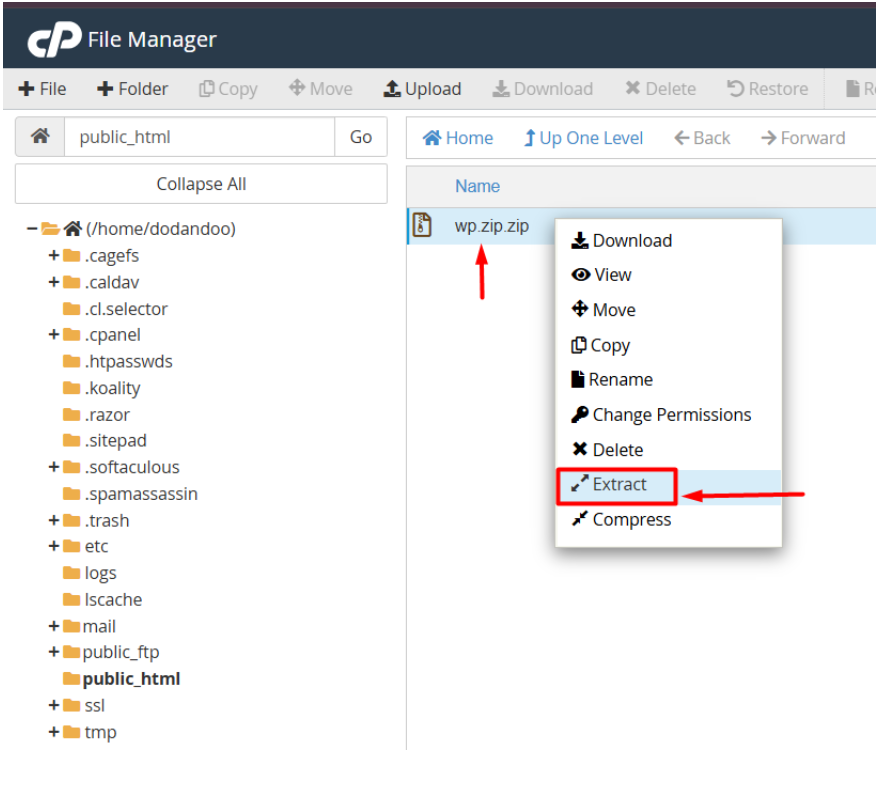
Task: Select Change Permissions from context menu
Action: click(671, 414)
